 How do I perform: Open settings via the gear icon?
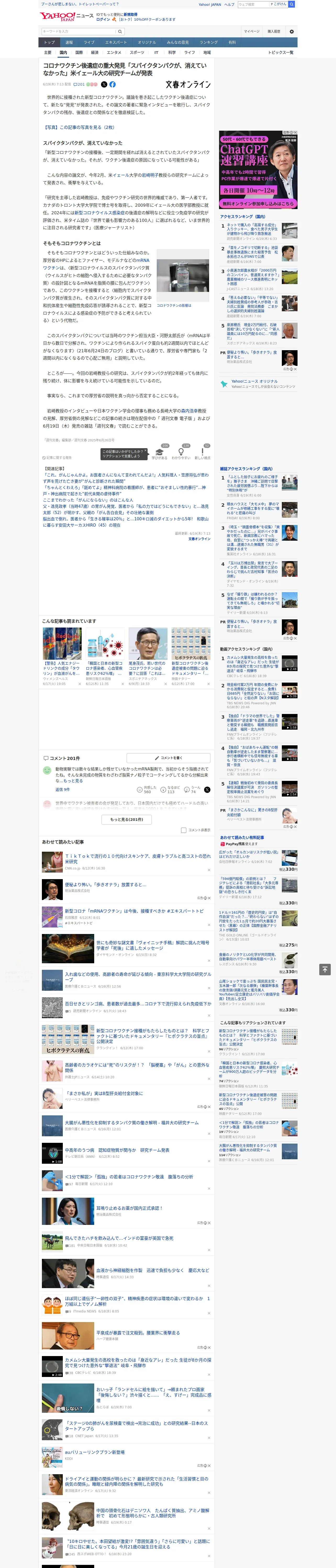coord(292,31)
